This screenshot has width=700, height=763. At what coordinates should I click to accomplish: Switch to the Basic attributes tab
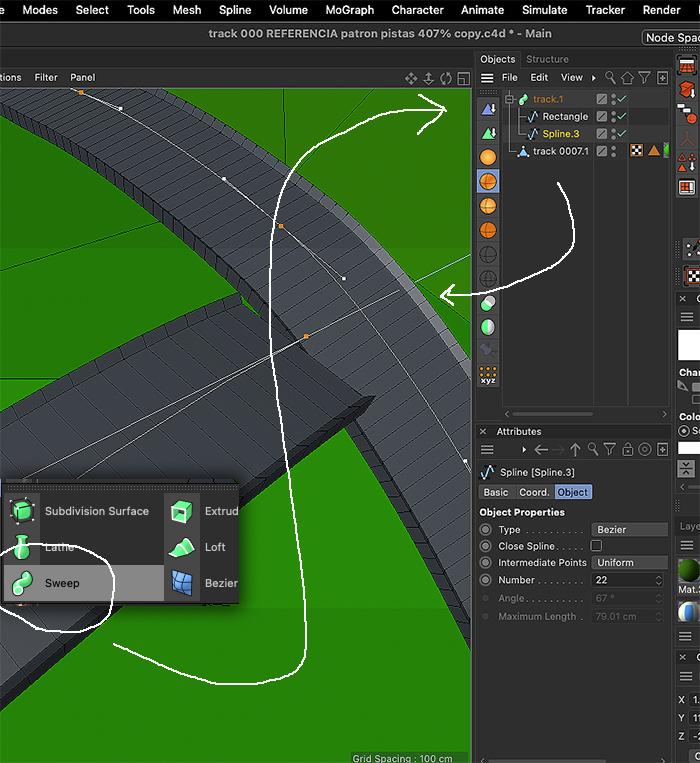[496, 492]
